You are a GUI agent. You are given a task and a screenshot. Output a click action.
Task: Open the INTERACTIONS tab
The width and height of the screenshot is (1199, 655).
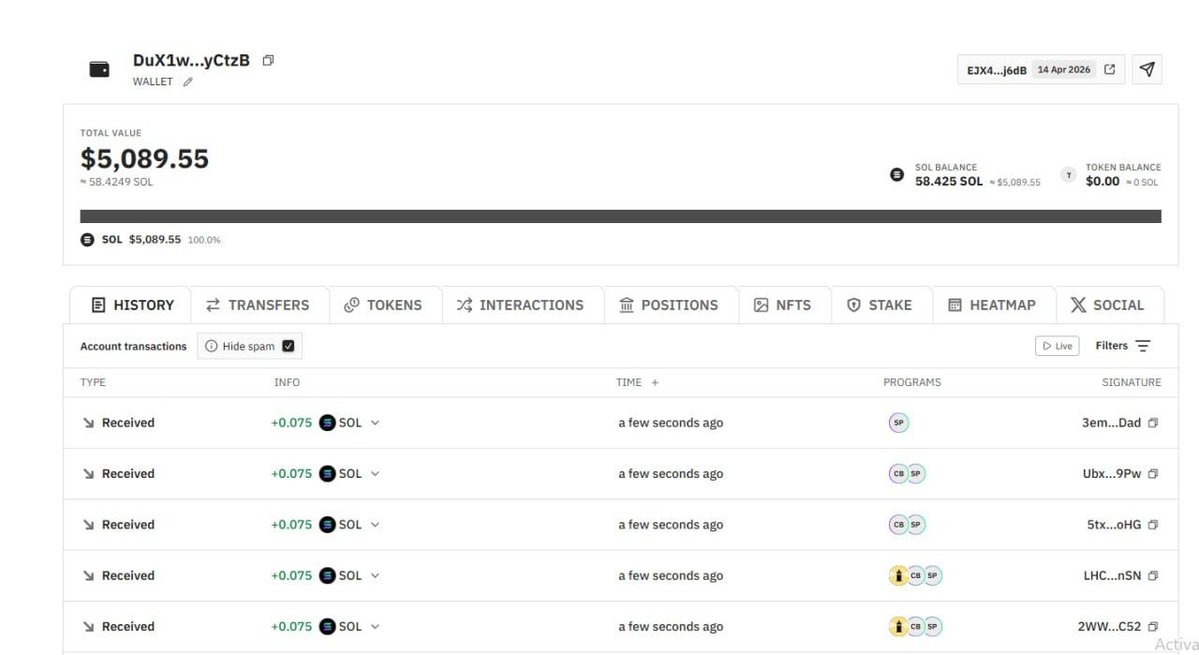point(523,305)
